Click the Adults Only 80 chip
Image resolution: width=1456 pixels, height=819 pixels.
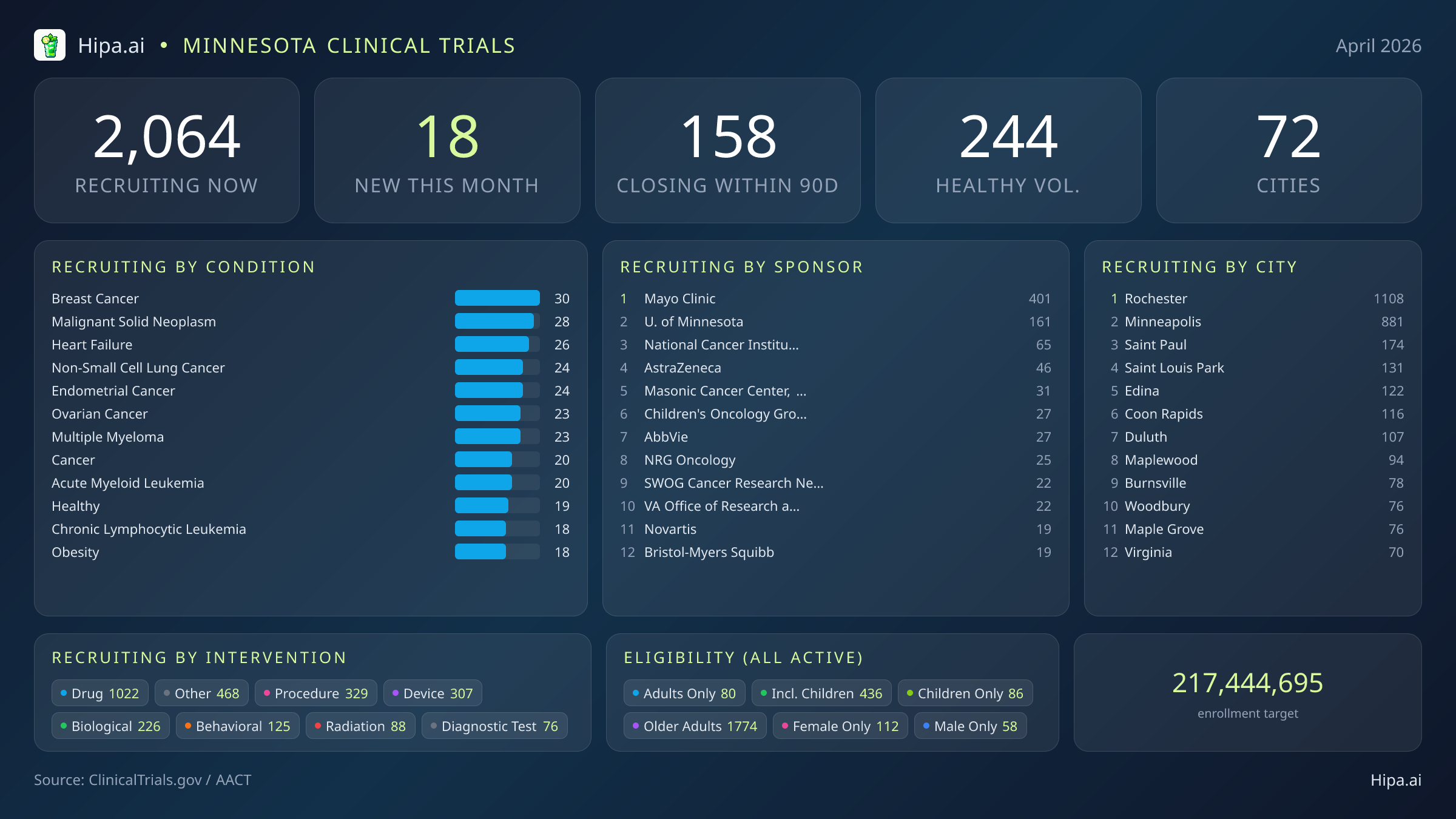click(x=684, y=693)
